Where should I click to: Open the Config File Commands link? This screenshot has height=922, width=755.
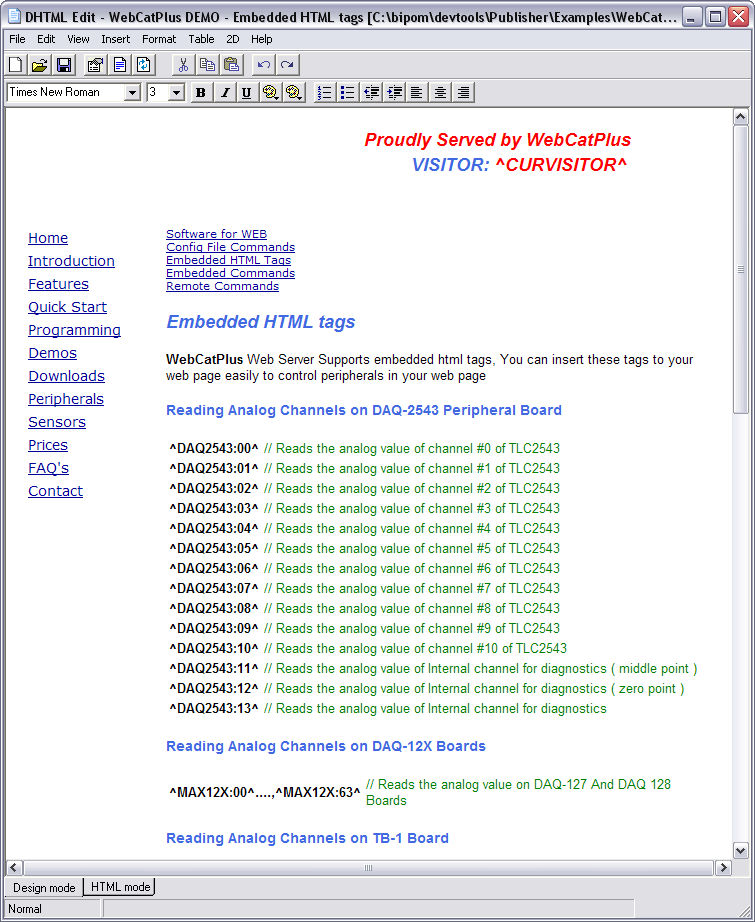click(x=230, y=247)
